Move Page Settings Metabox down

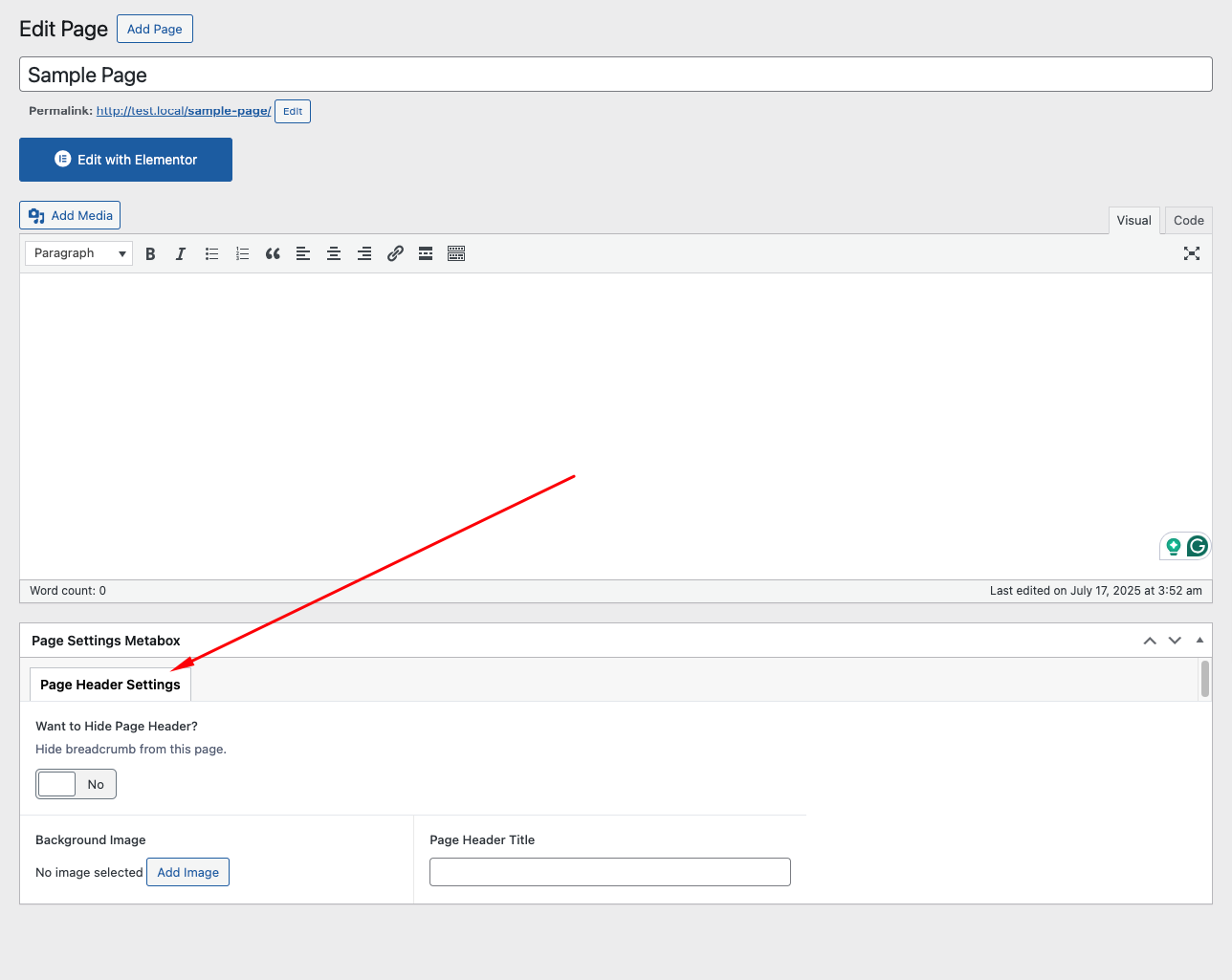click(x=1175, y=641)
